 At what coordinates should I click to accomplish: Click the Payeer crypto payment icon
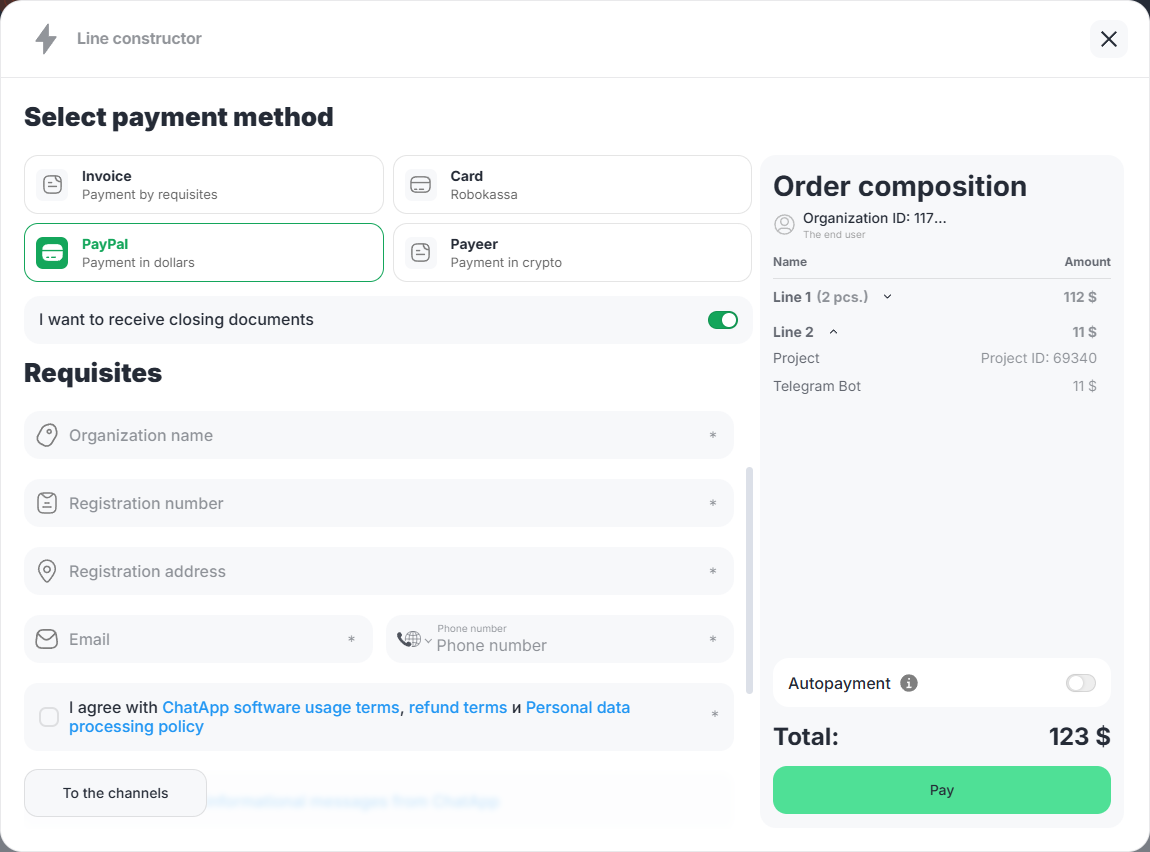click(421, 253)
